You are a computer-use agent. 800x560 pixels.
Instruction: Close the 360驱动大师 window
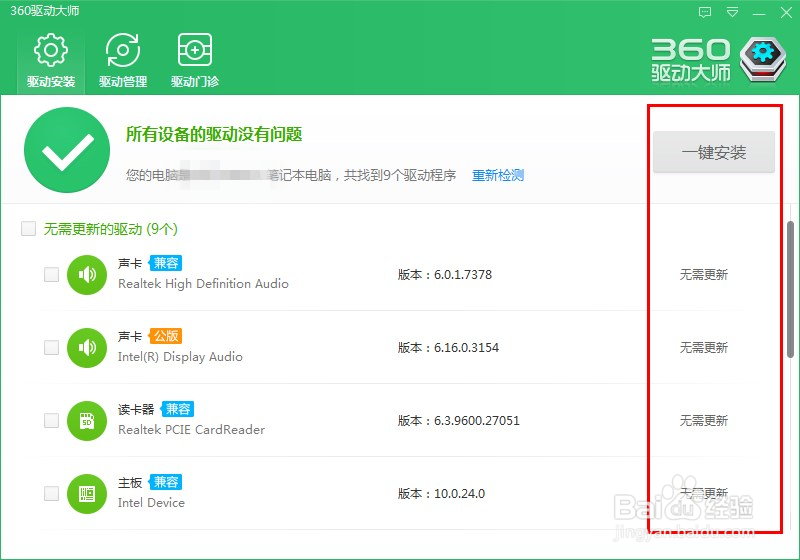pyautogui.click(x=786, y=13)
